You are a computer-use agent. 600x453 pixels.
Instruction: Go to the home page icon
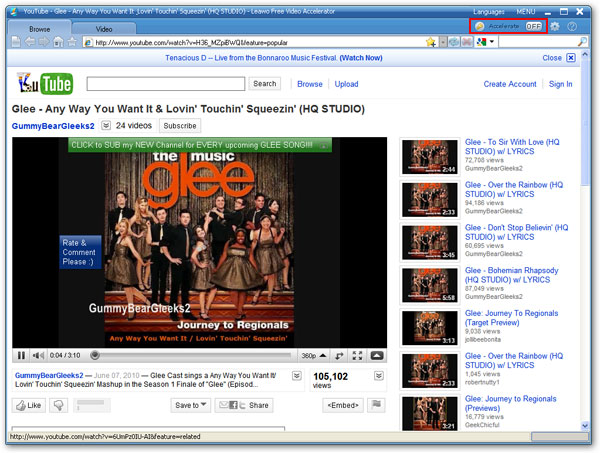click(x=58, y=42)
